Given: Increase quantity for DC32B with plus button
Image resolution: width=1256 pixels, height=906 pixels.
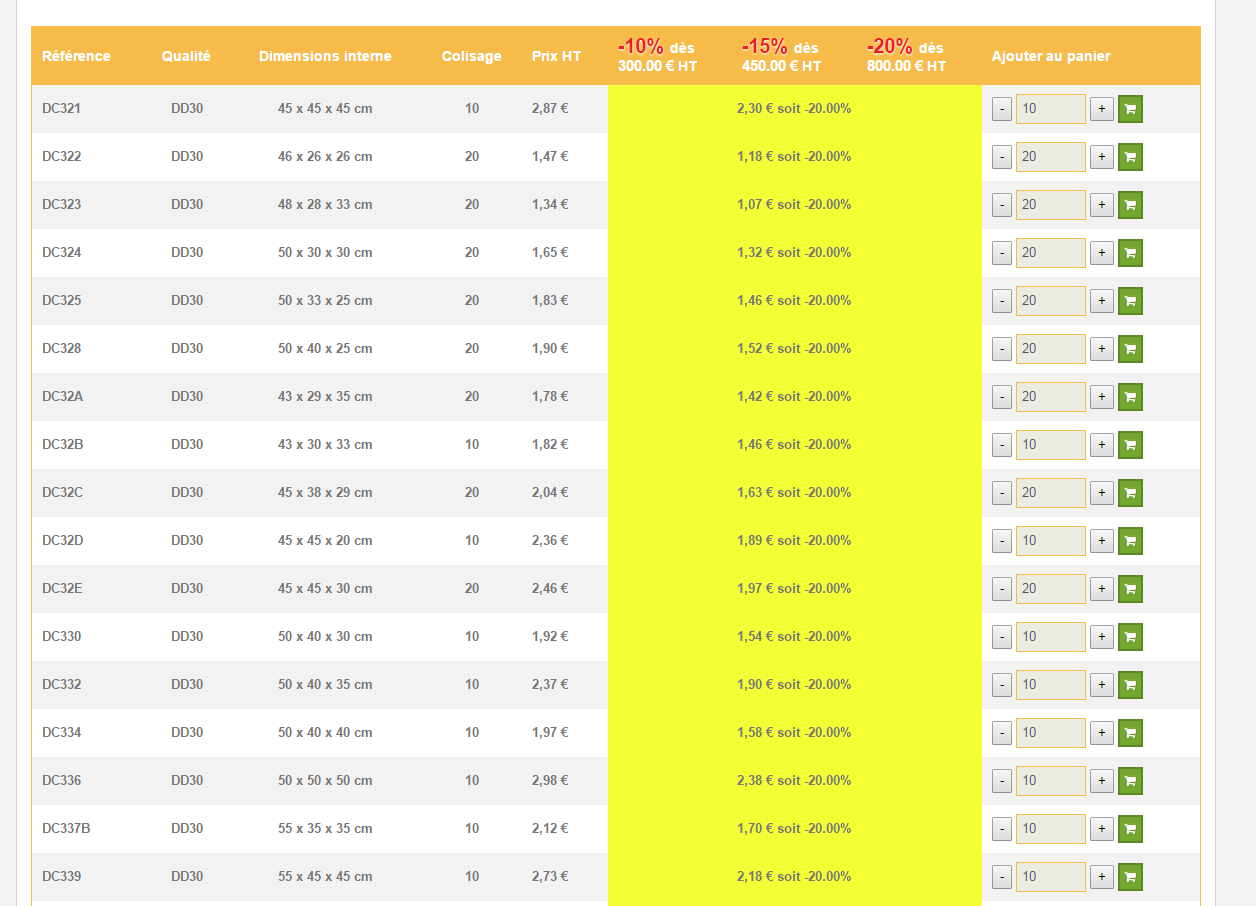Looking at the screenshot, I should (1101, 445).
